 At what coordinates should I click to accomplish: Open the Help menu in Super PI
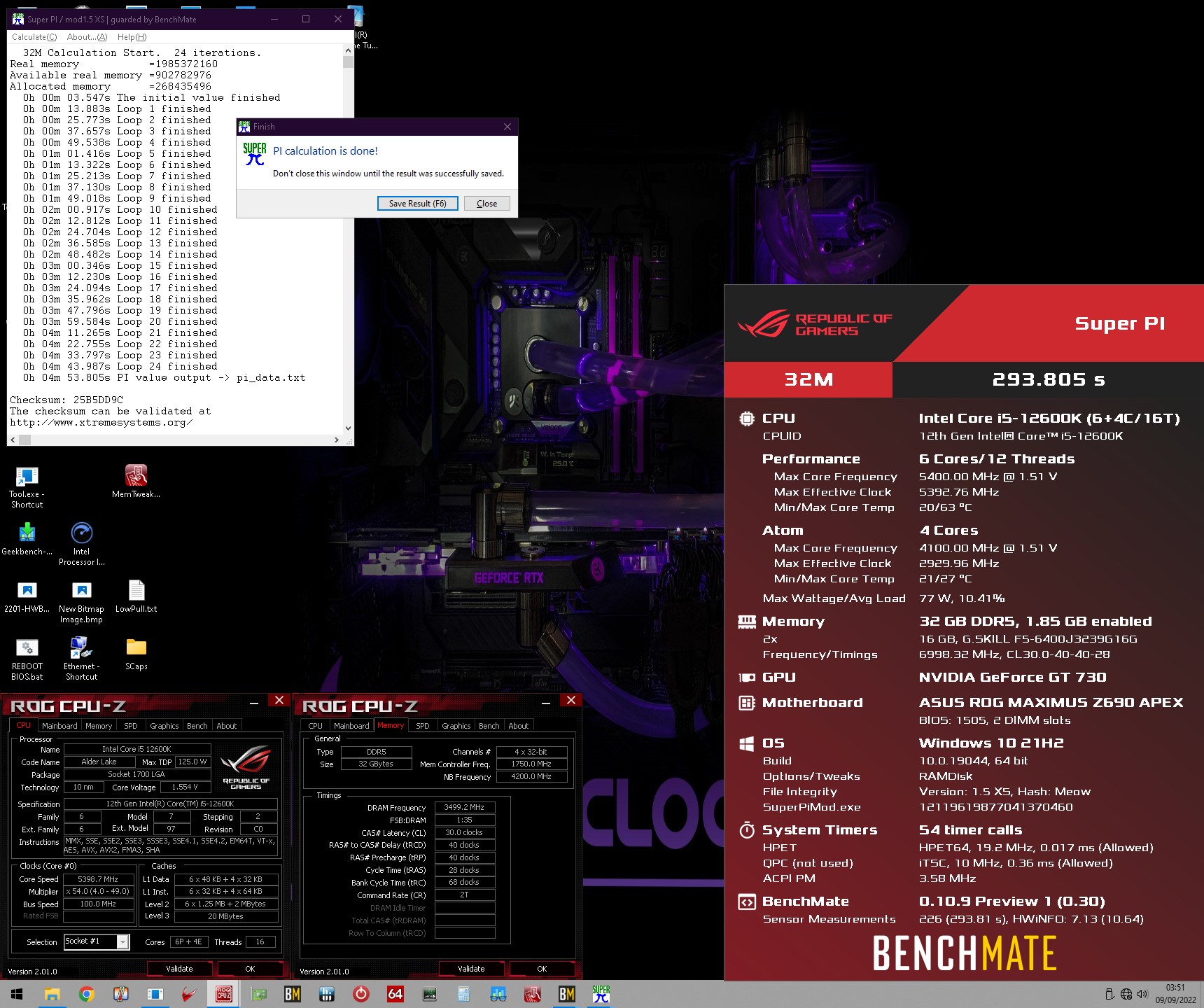click(x=132, y=37)
